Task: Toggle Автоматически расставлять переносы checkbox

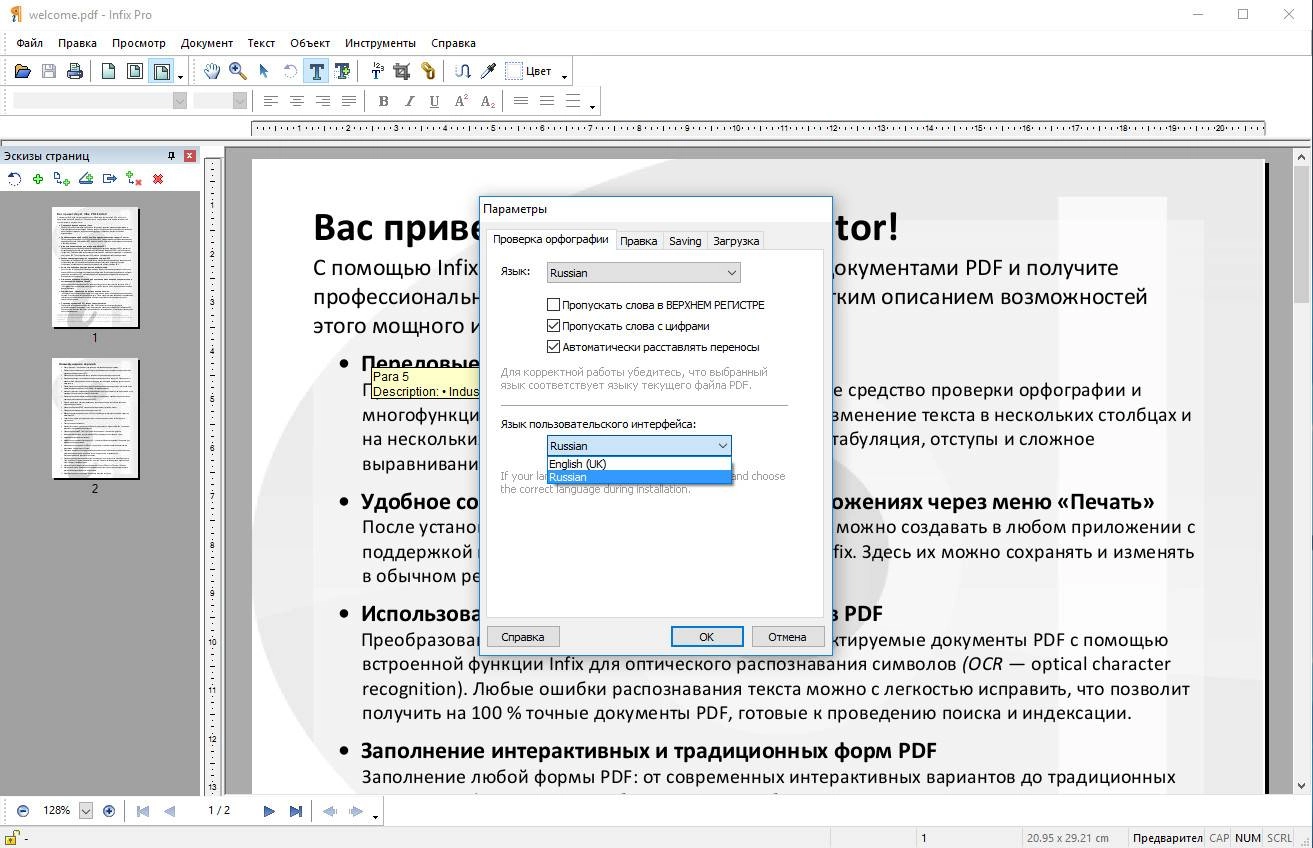Action: click(554, 346)
